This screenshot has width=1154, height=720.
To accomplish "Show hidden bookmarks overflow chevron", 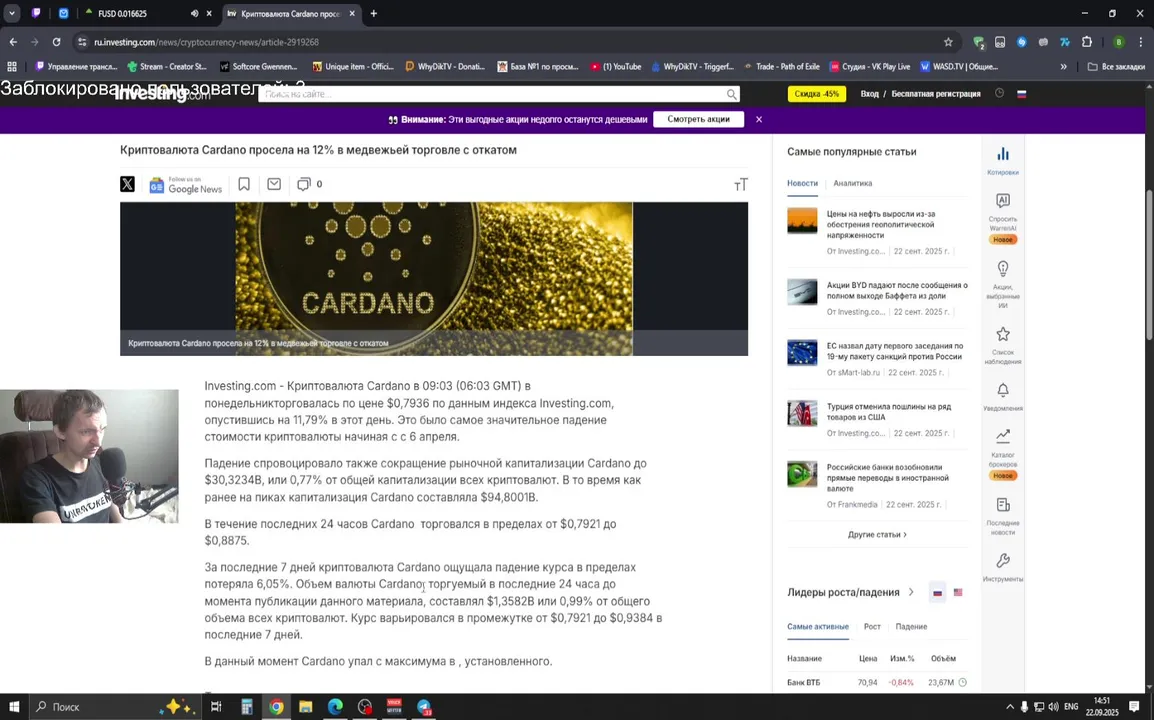I will point(1063,66).
